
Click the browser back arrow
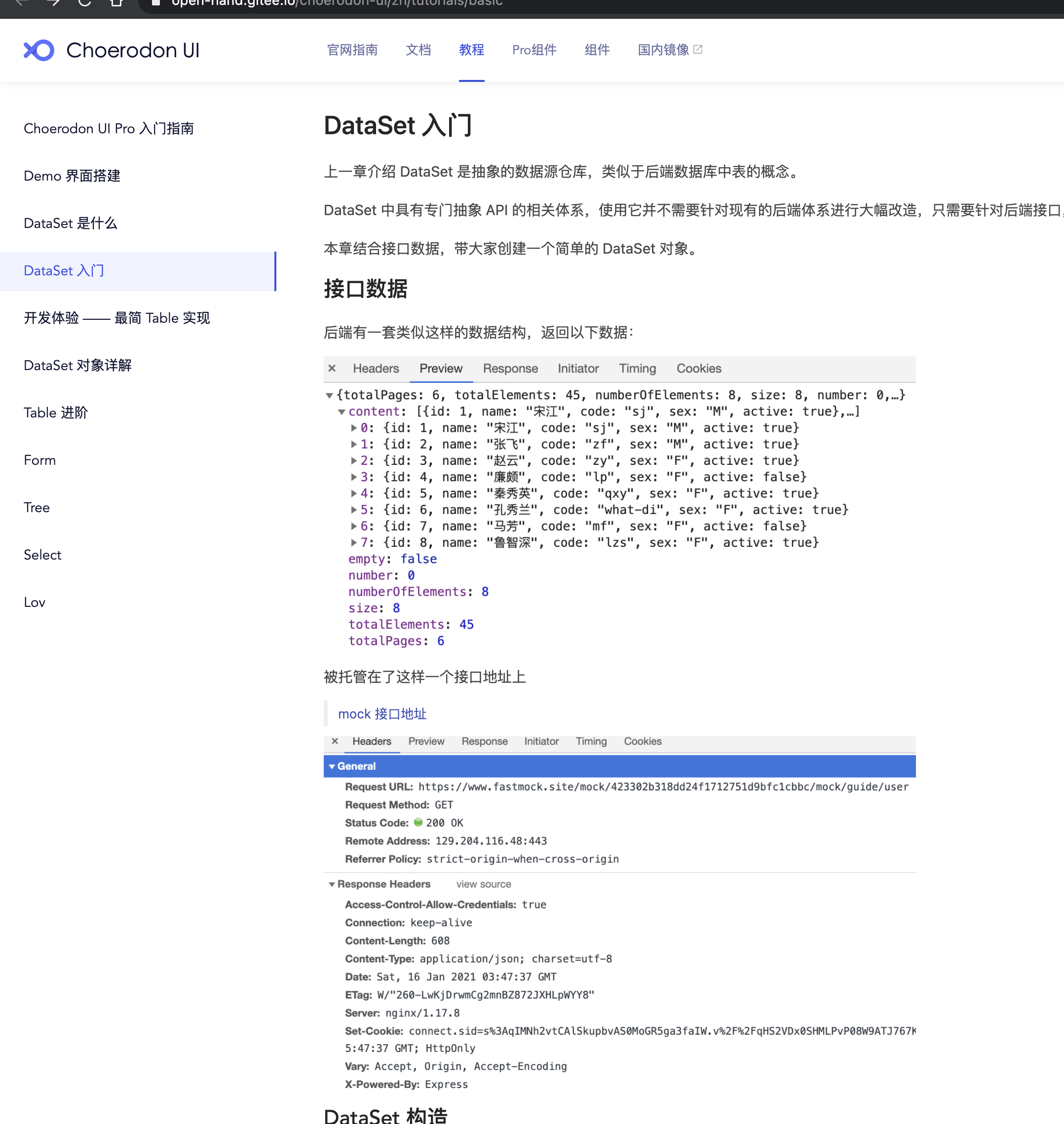[21, 3]
